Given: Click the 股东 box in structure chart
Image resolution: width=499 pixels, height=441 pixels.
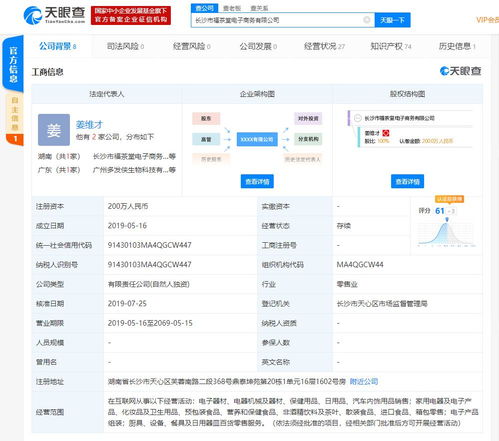Looking at the screenshot, I should [x=206, y=118].
